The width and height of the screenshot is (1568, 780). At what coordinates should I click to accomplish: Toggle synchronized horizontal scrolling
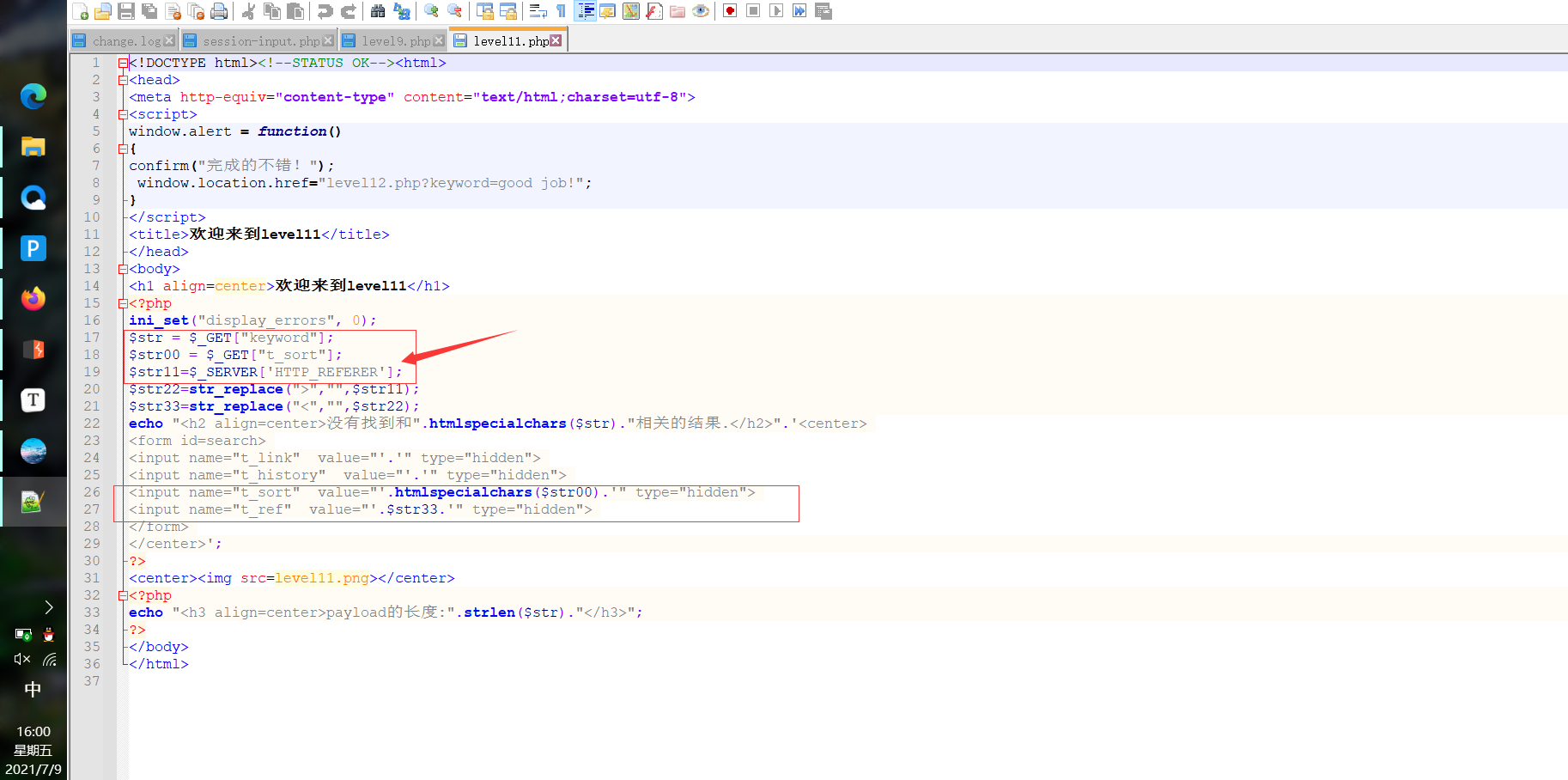(508, 11)
